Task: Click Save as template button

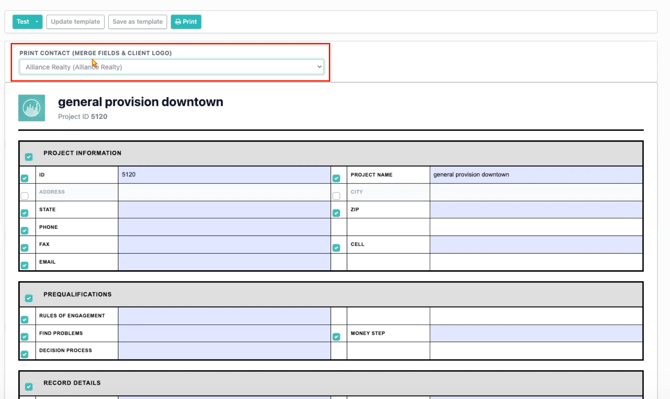Action: pyautogui.click(x=138, y=22)
